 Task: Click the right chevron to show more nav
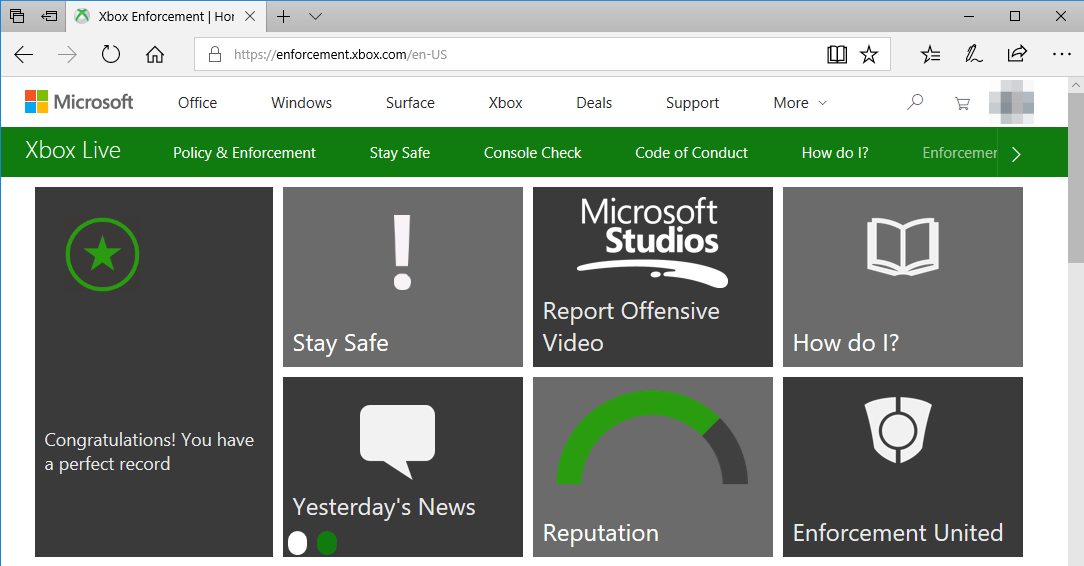click(1016, 154)
